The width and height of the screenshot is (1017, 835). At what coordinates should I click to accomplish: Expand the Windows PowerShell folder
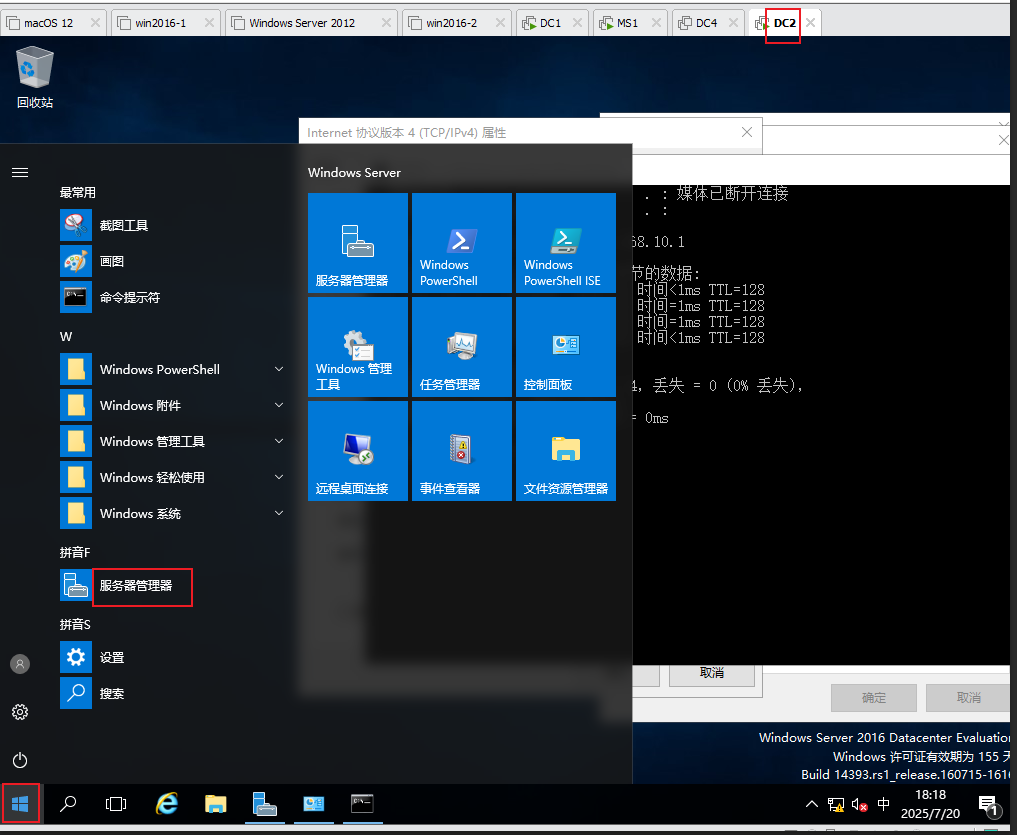[x=172, y=369]
